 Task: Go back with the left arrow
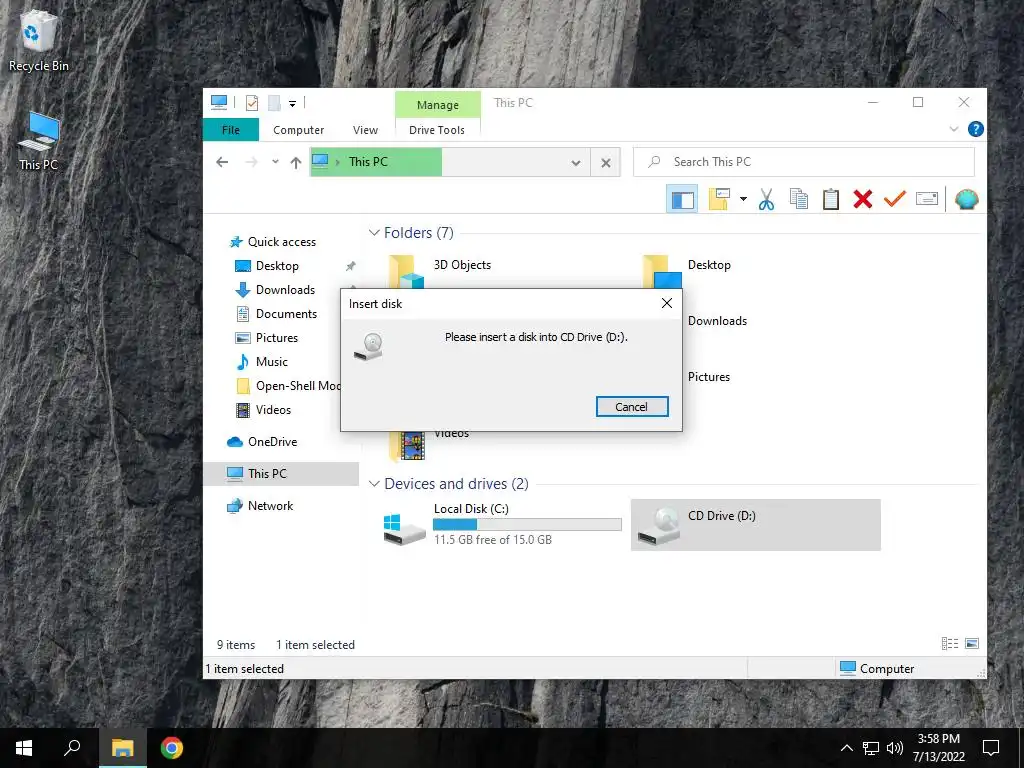click(x=222, y=162)
